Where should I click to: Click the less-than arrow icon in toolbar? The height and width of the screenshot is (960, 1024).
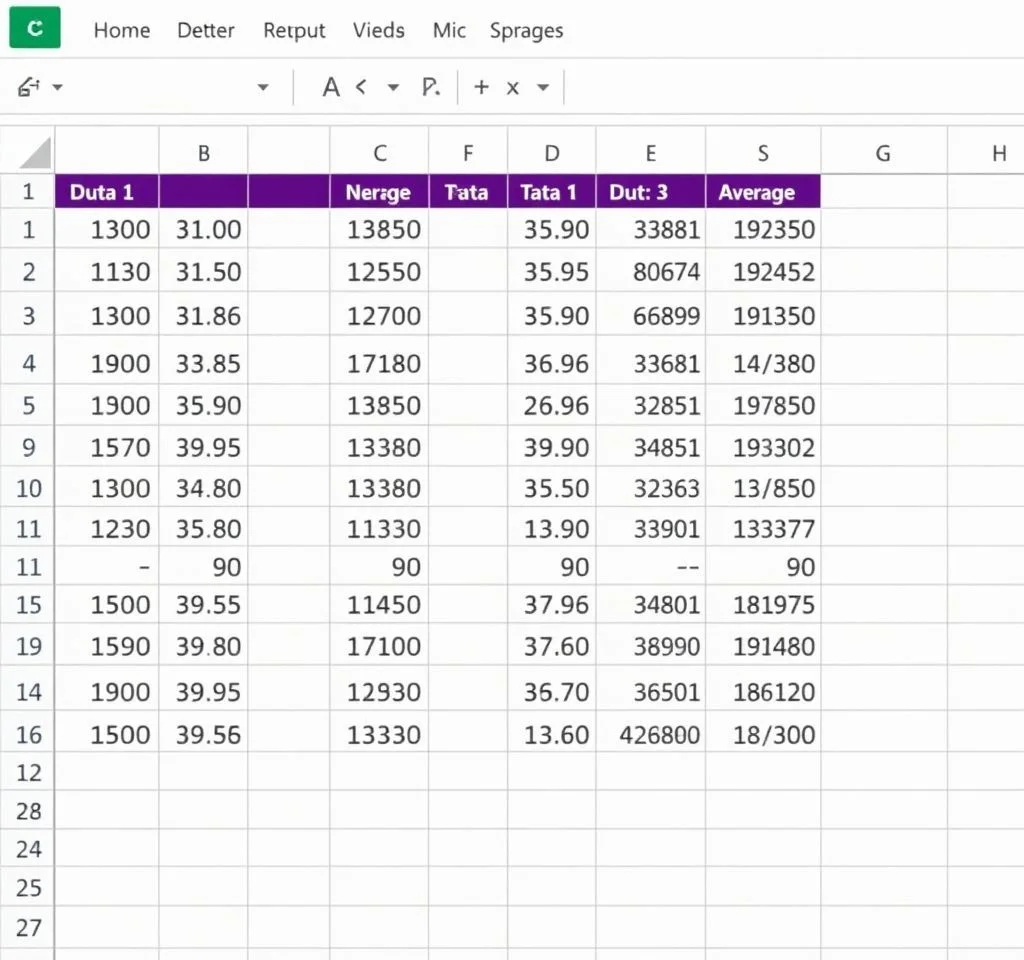tap(361, 88)
